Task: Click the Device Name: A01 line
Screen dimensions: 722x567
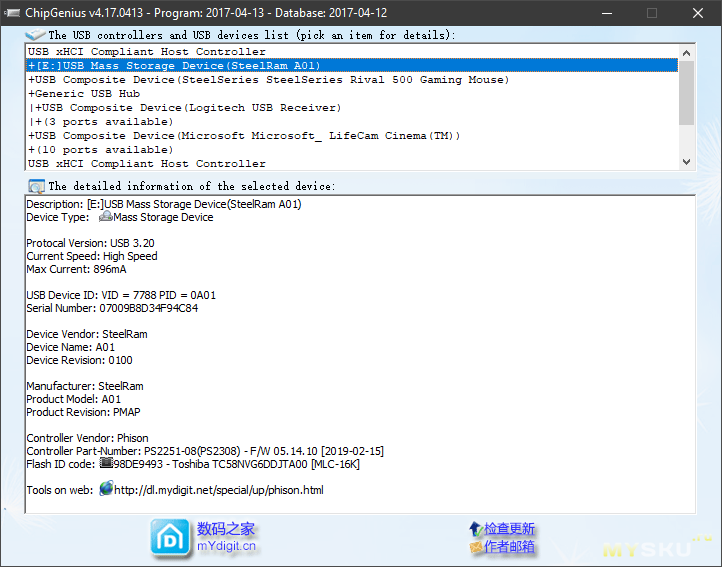Action: (x=70, y=347)
